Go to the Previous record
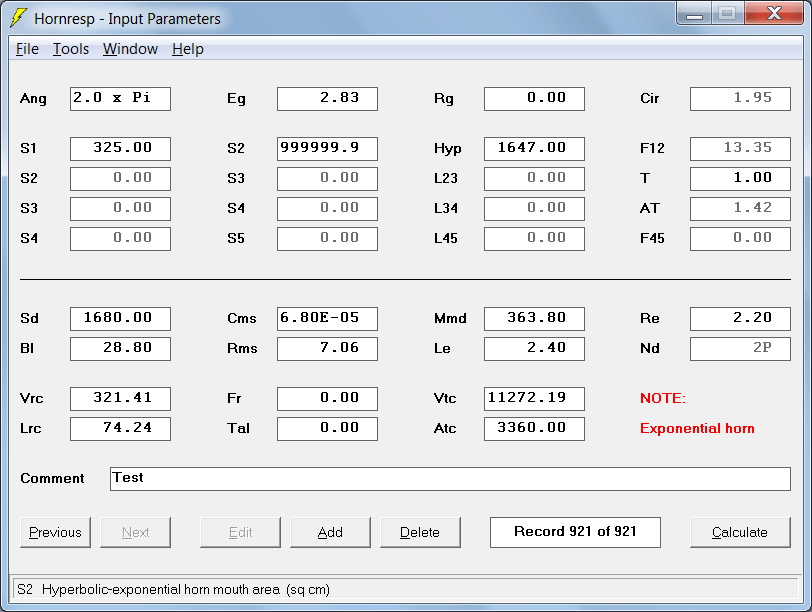The image size is (812, 612). click(55, 532)
